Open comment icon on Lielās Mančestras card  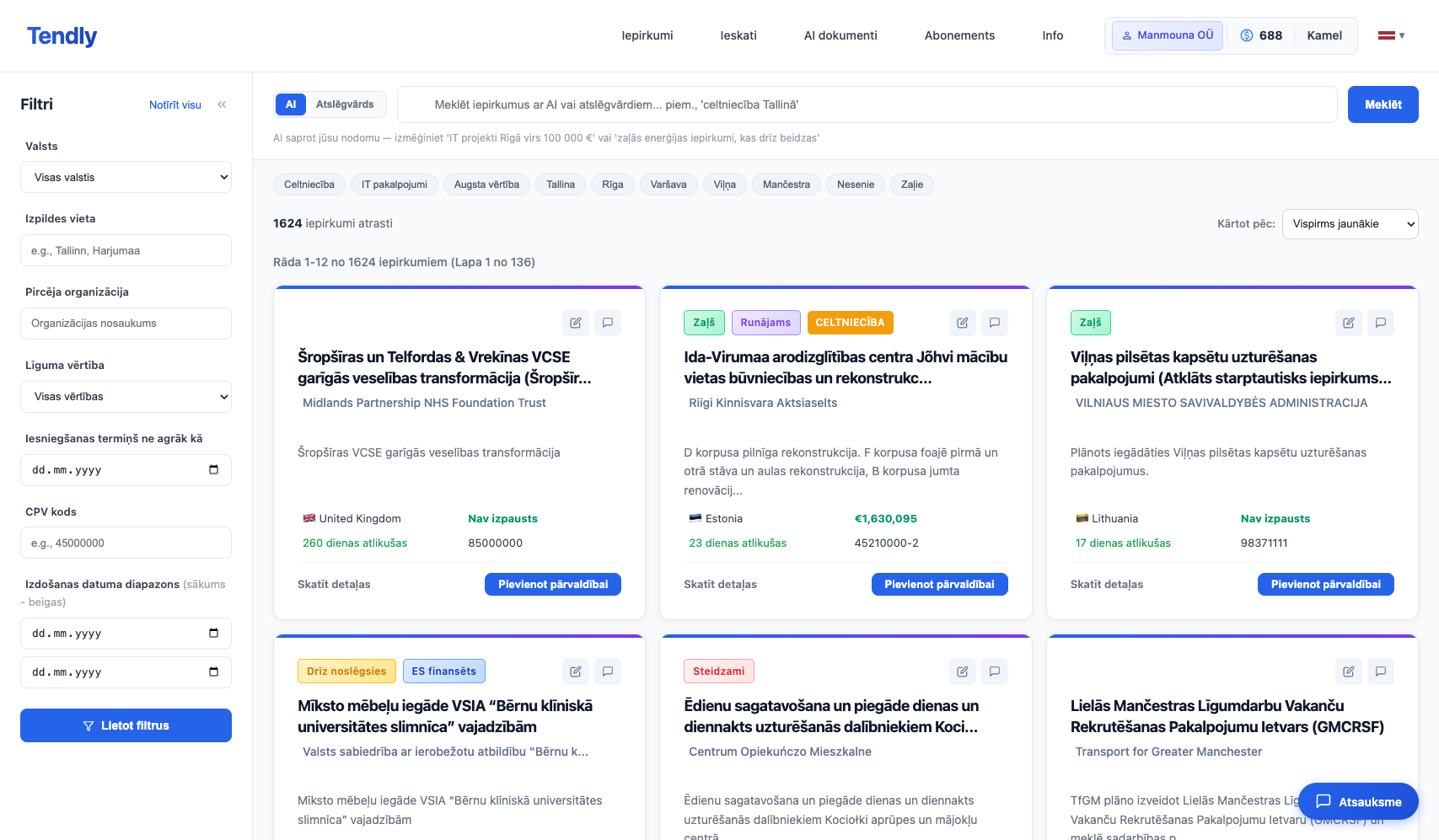click(1381, 671)
